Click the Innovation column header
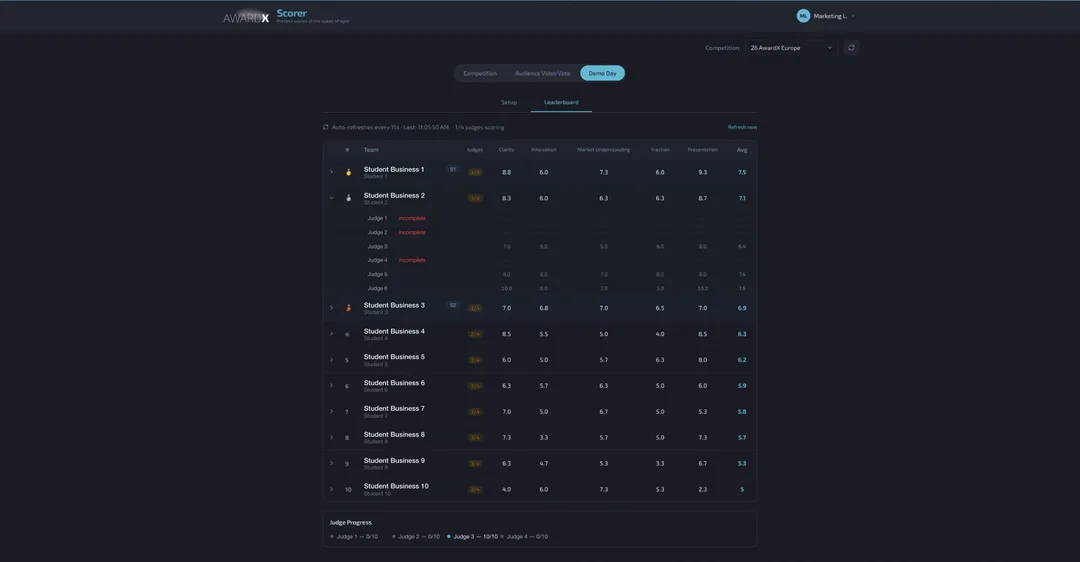Viewport: 1080px width, 562px height. [x=543, y=149]
